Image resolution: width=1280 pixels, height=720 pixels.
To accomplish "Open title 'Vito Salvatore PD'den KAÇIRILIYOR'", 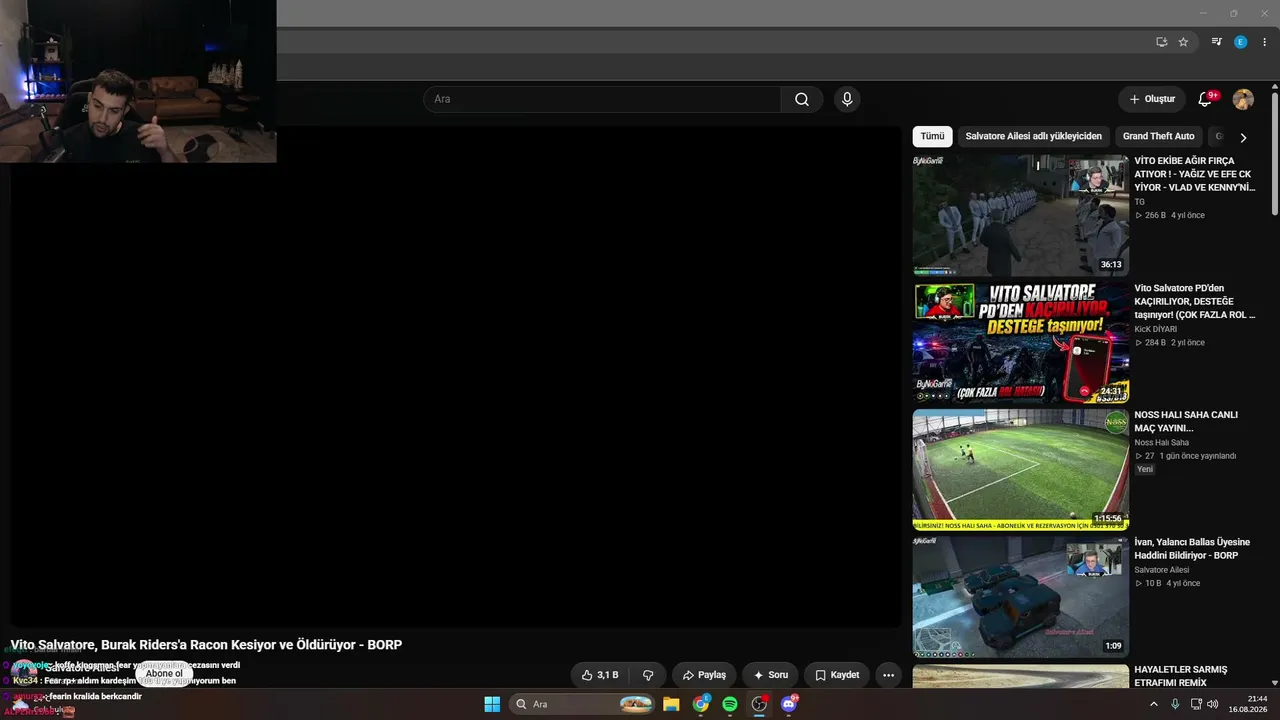I will tap(1194, 301).
